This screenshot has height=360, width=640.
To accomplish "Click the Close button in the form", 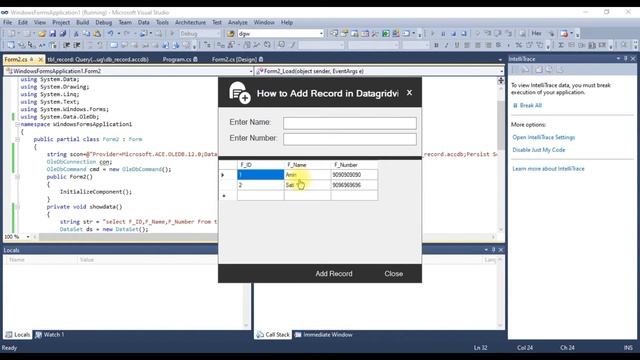I will 393,274.
